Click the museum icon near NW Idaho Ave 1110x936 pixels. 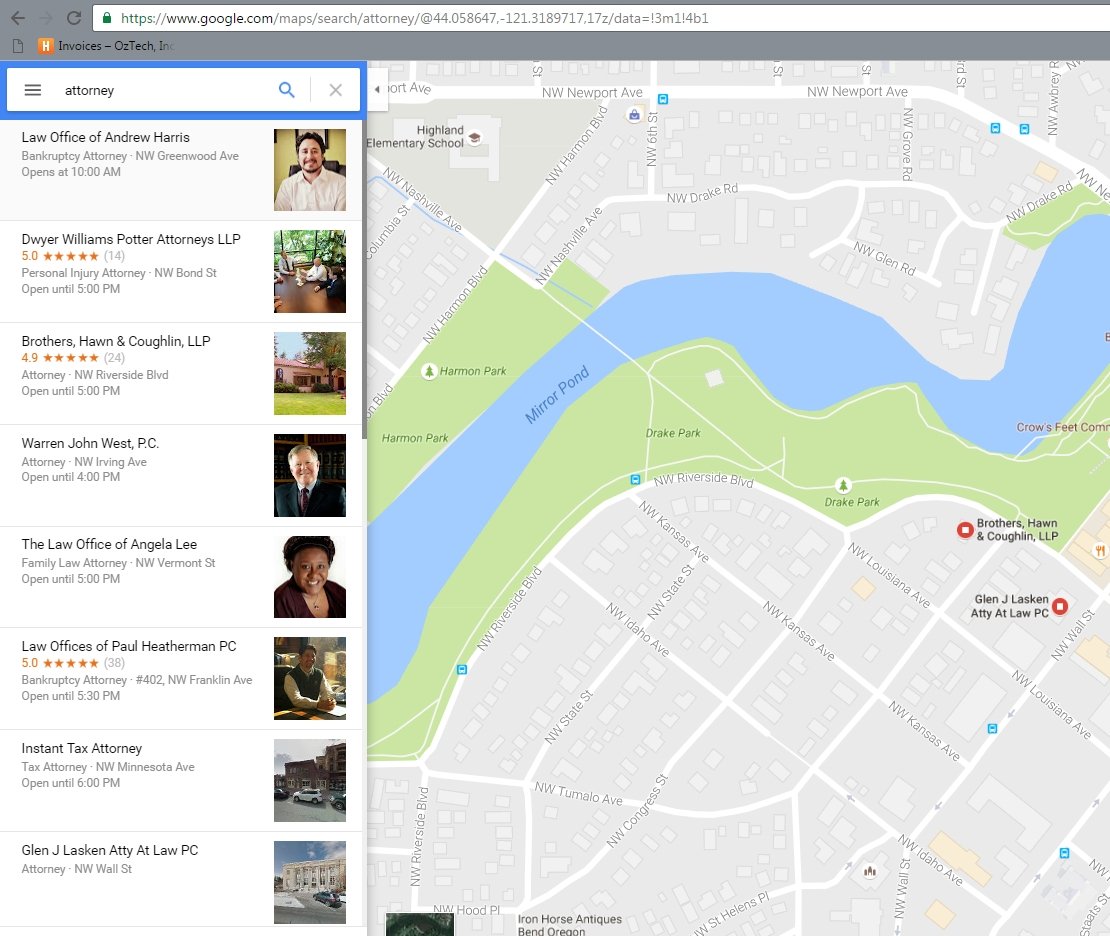[x=870, y=872]
